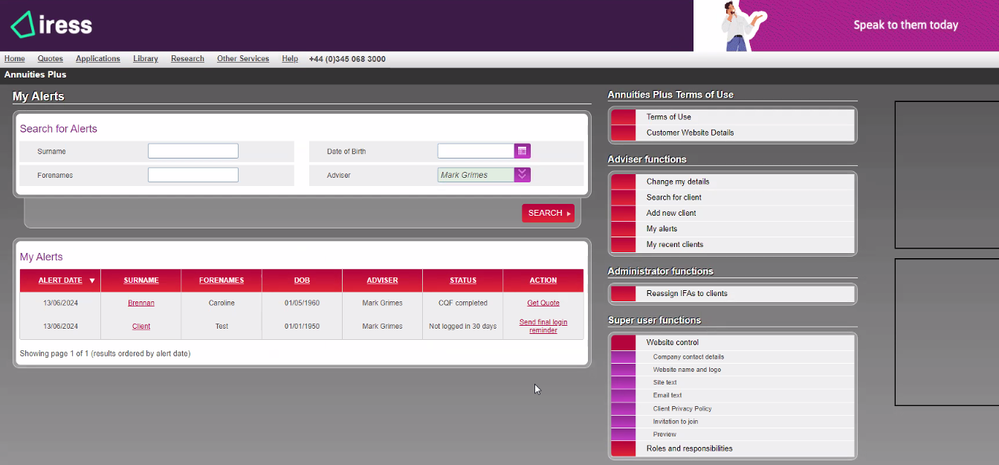This screenshot has height=465, width=999.
Task: Sort by Adviser column header
Action: pyautogui.click(x=382, y=280)
